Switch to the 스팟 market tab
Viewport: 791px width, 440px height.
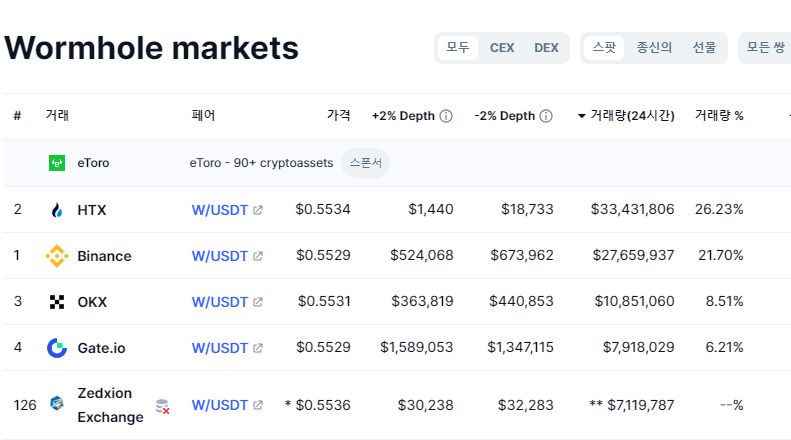[604, 47]
